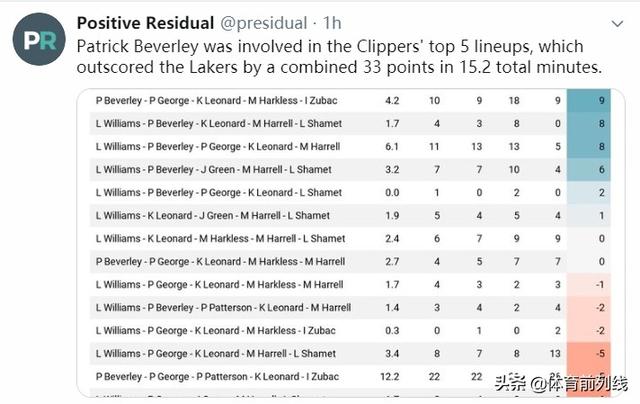Click the Toutiao watermark text
Viewport: 640px width, 404px height.
tap(561, 384)
